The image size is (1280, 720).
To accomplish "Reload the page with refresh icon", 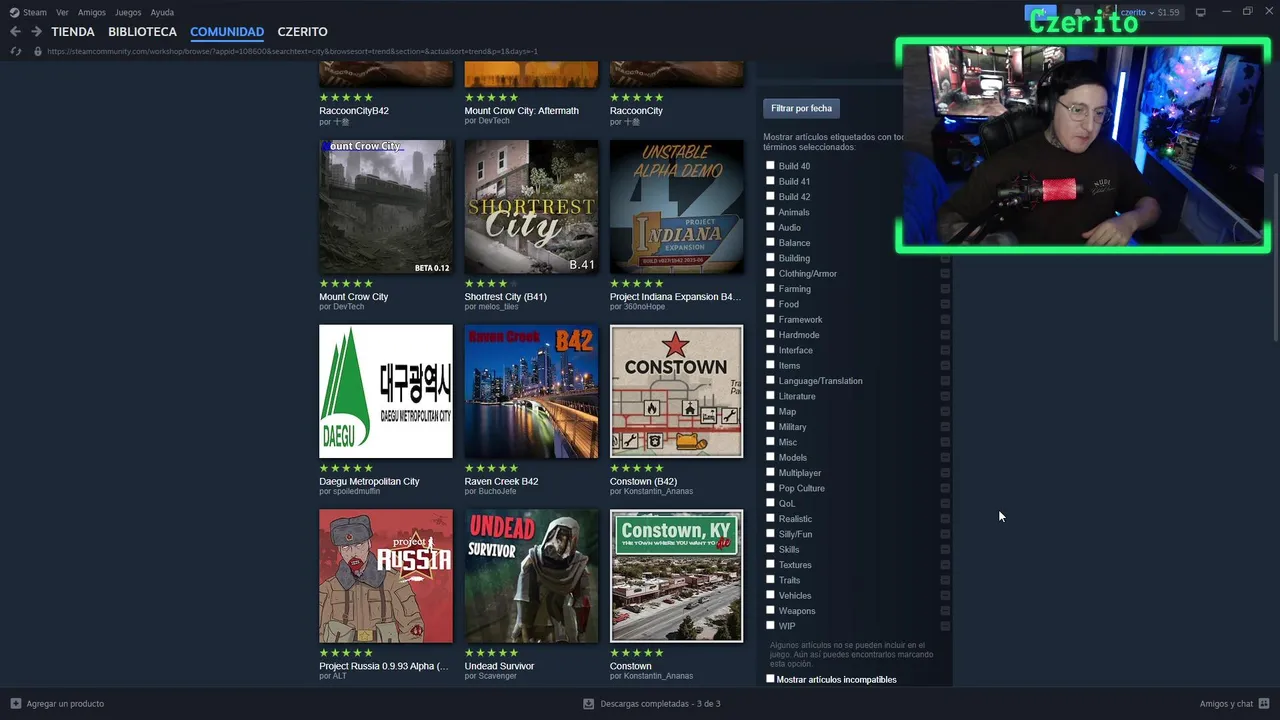I will click(x=15, y=51).
